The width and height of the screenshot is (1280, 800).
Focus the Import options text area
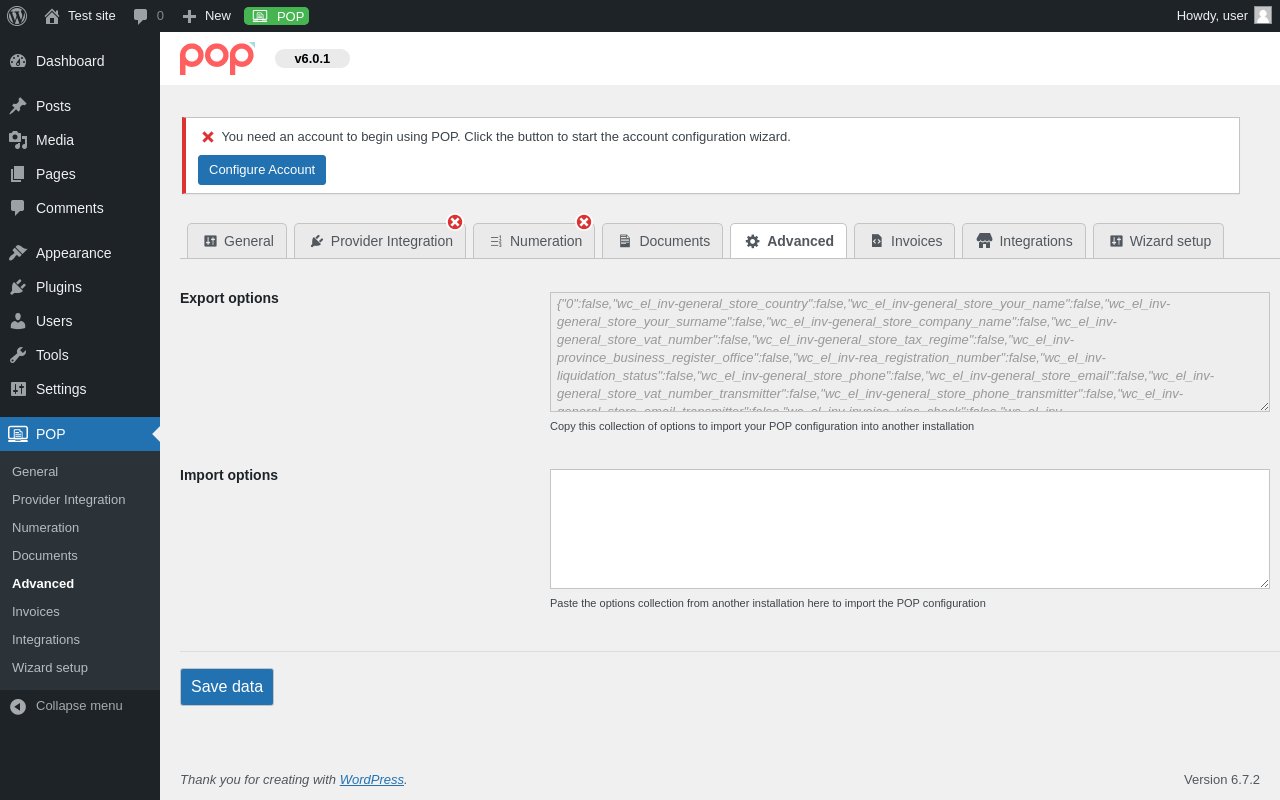click(x=910, y=529)
